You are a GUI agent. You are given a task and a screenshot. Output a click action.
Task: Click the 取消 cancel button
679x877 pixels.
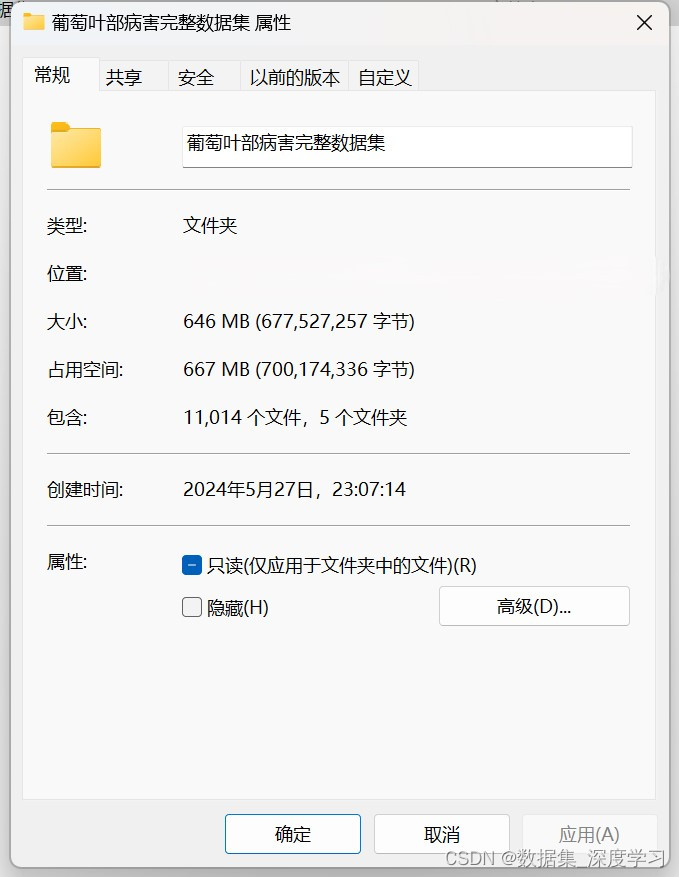441,834
